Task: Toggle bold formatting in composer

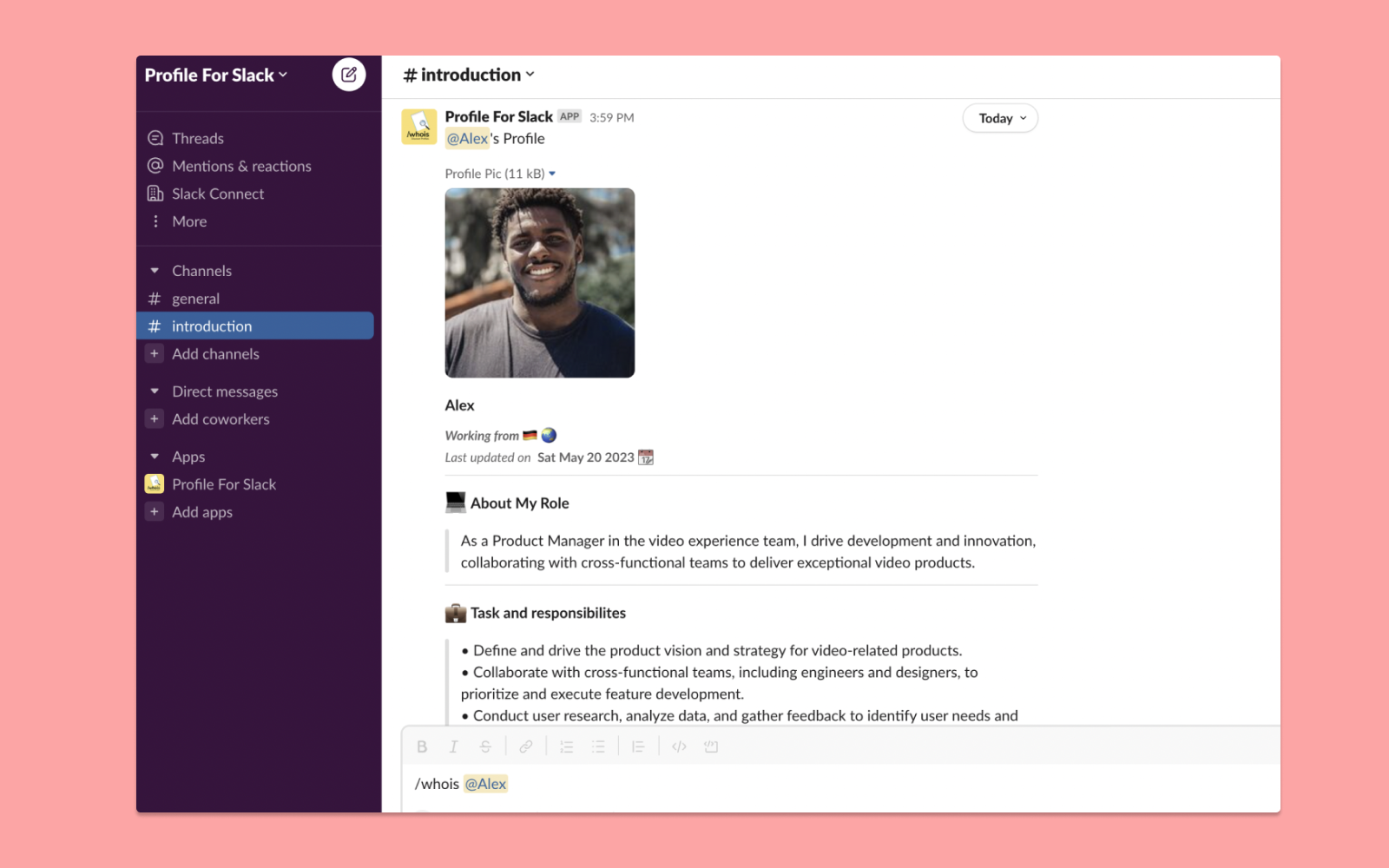Action: pyautogui.click(x=422, y=746)
